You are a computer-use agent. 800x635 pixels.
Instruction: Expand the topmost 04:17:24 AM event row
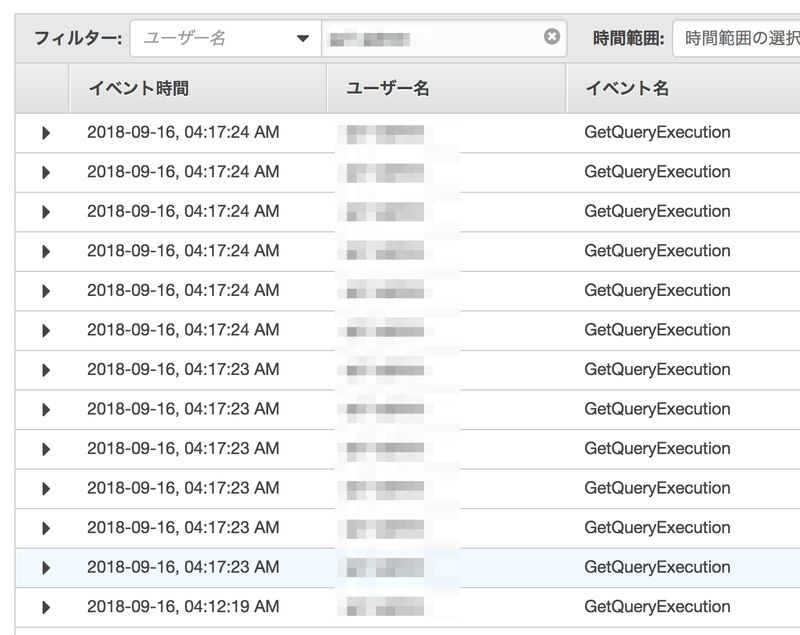point(46,133)
